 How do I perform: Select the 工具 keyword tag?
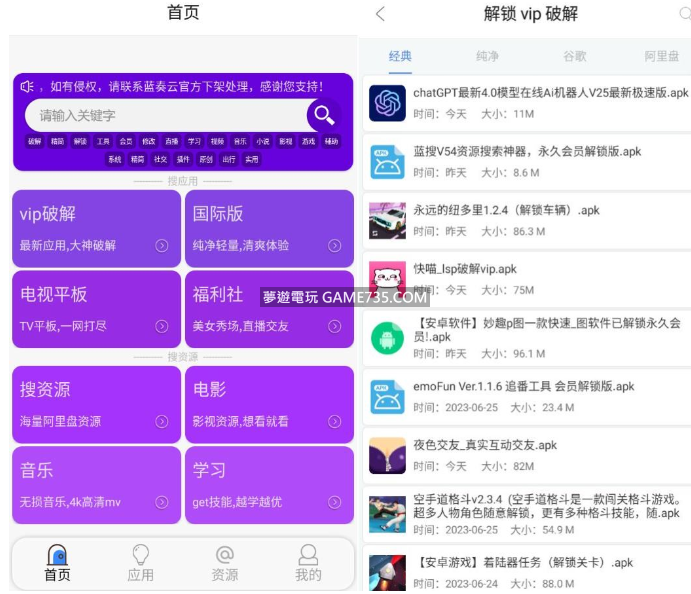pos(103,141)
